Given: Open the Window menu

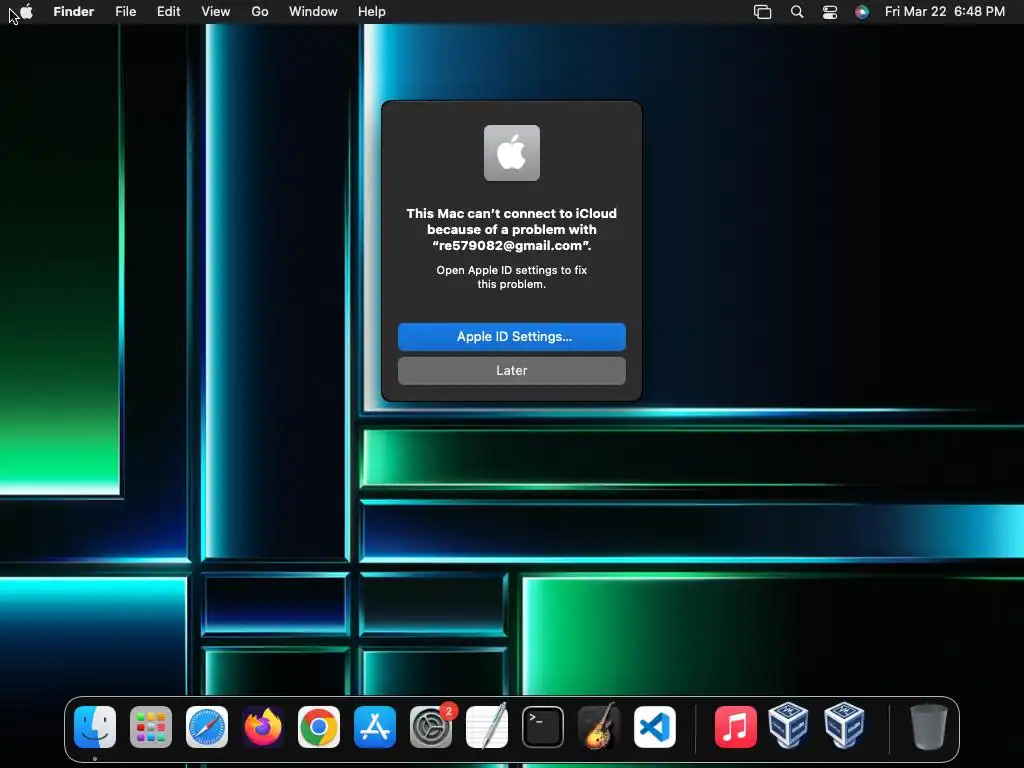Looking at the screenshot, I should click(313, 12).
